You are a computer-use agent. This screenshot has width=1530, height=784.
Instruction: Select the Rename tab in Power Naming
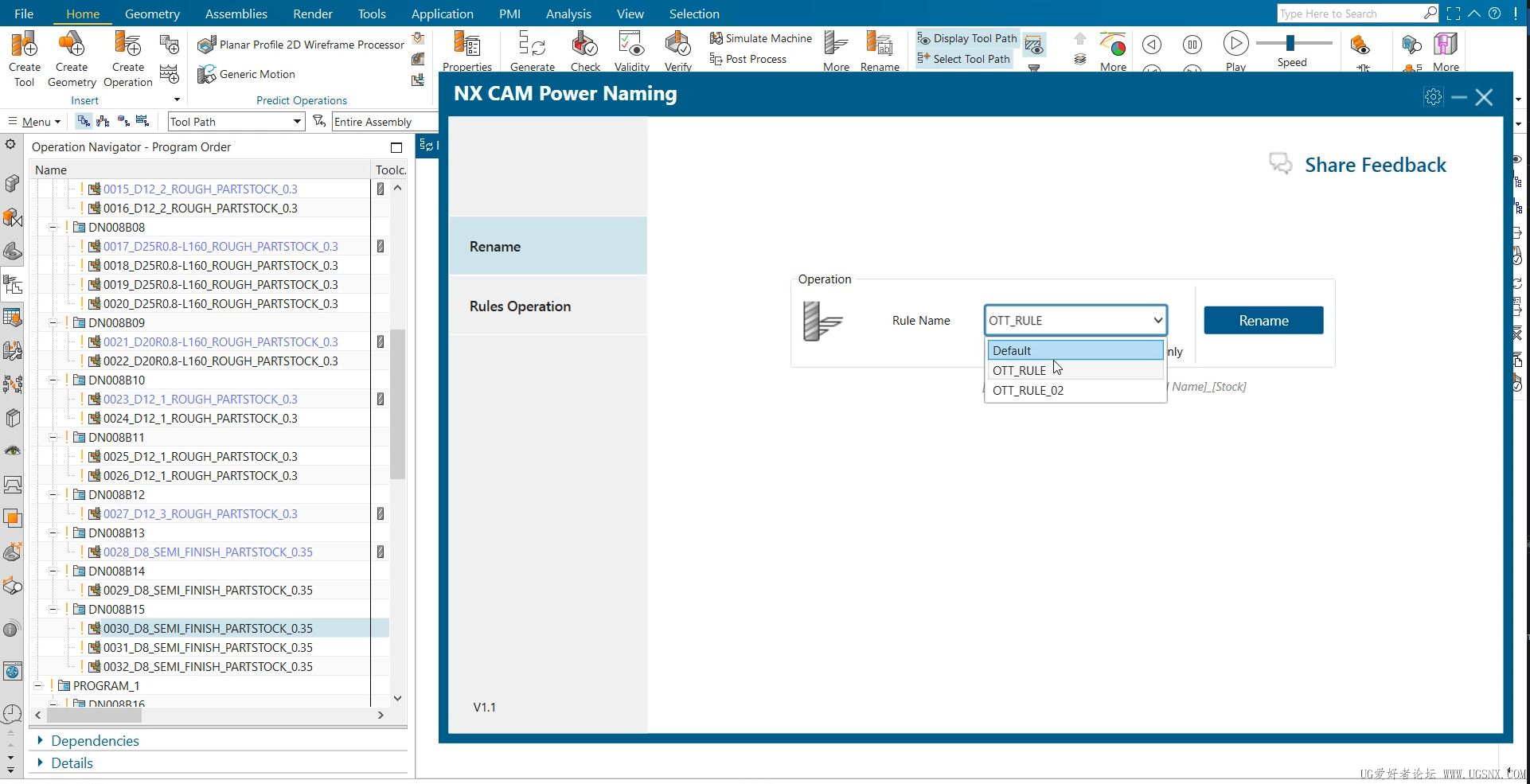[x=548, y=247]
